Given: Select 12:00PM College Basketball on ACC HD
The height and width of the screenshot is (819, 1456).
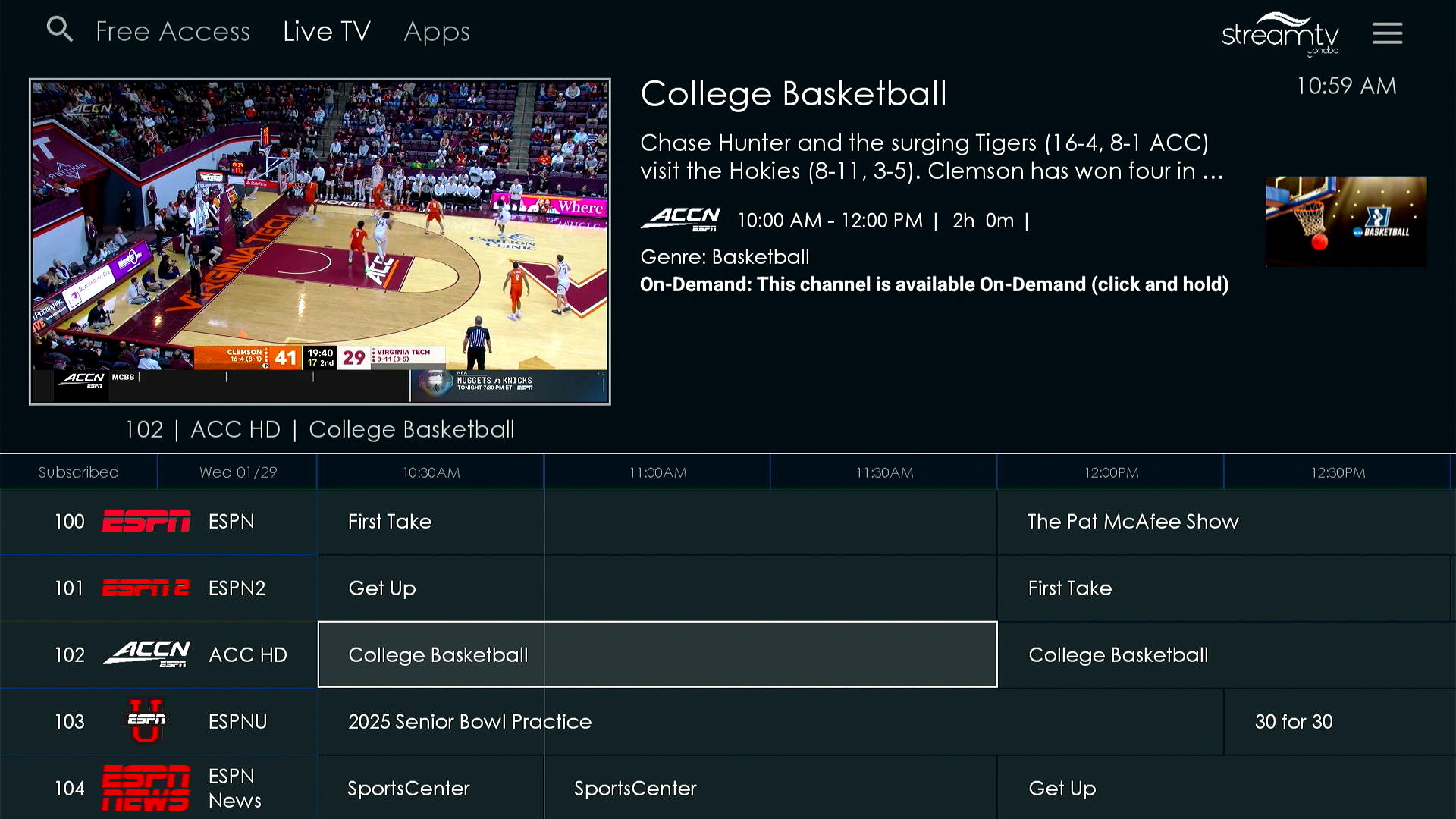Looking at the screenshot, I should (1226, 655).
